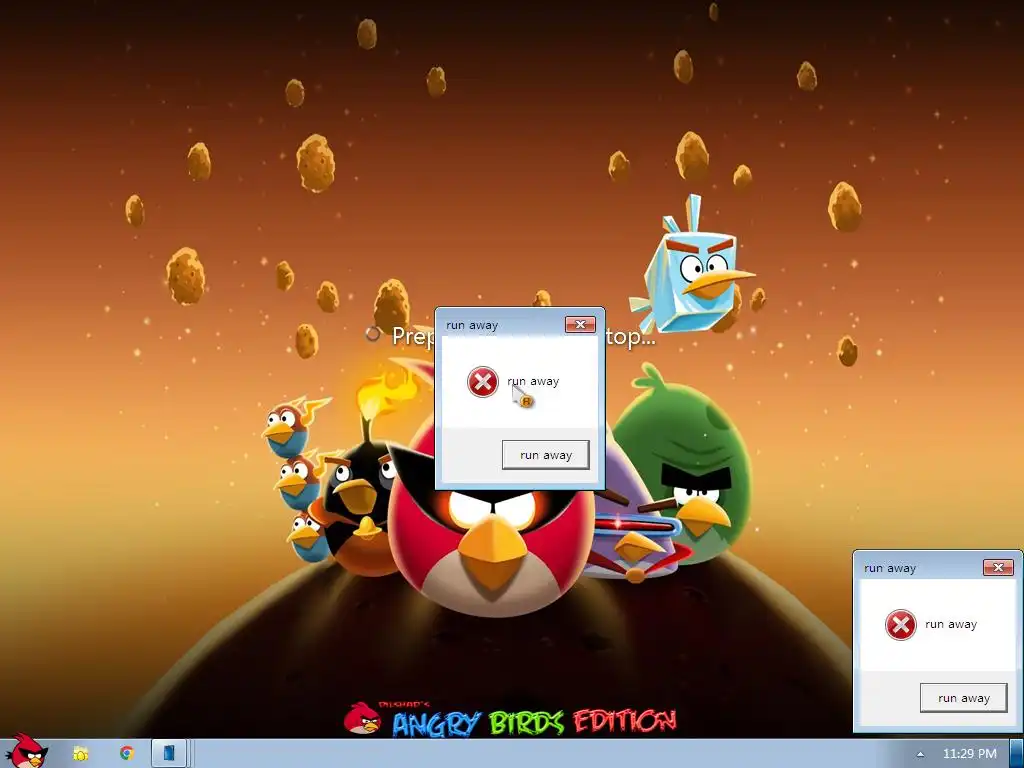
Task: Click the red error icon in bottom-right dialog
Action: click(x=901, y=625)
